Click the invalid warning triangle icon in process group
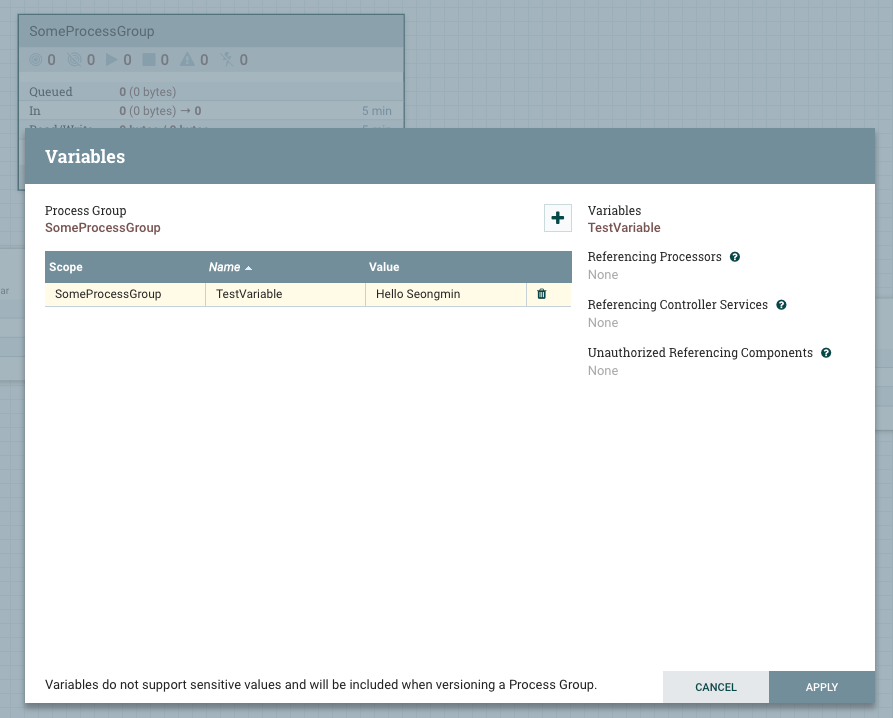This screenshot has height=718, width=893. (187, 60)
